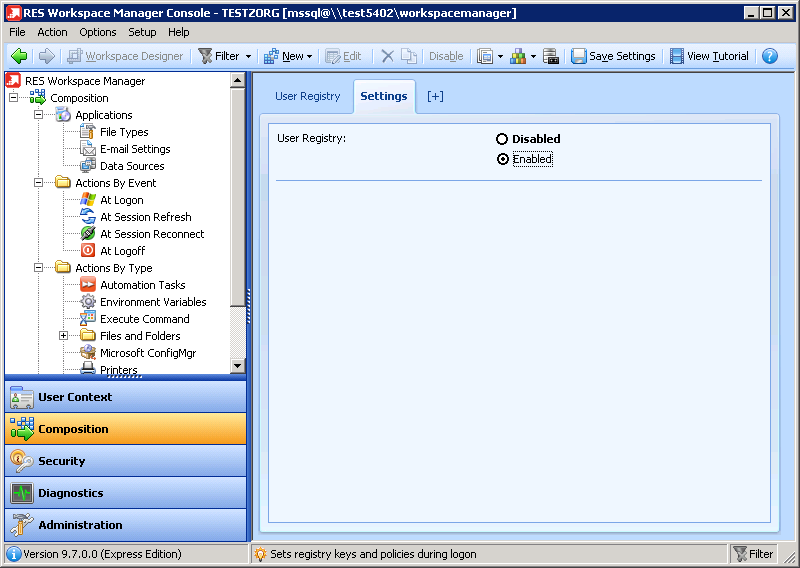Select Automation Tasks in the tree
This screenshot has width=800, height=568.
[143, 285]
